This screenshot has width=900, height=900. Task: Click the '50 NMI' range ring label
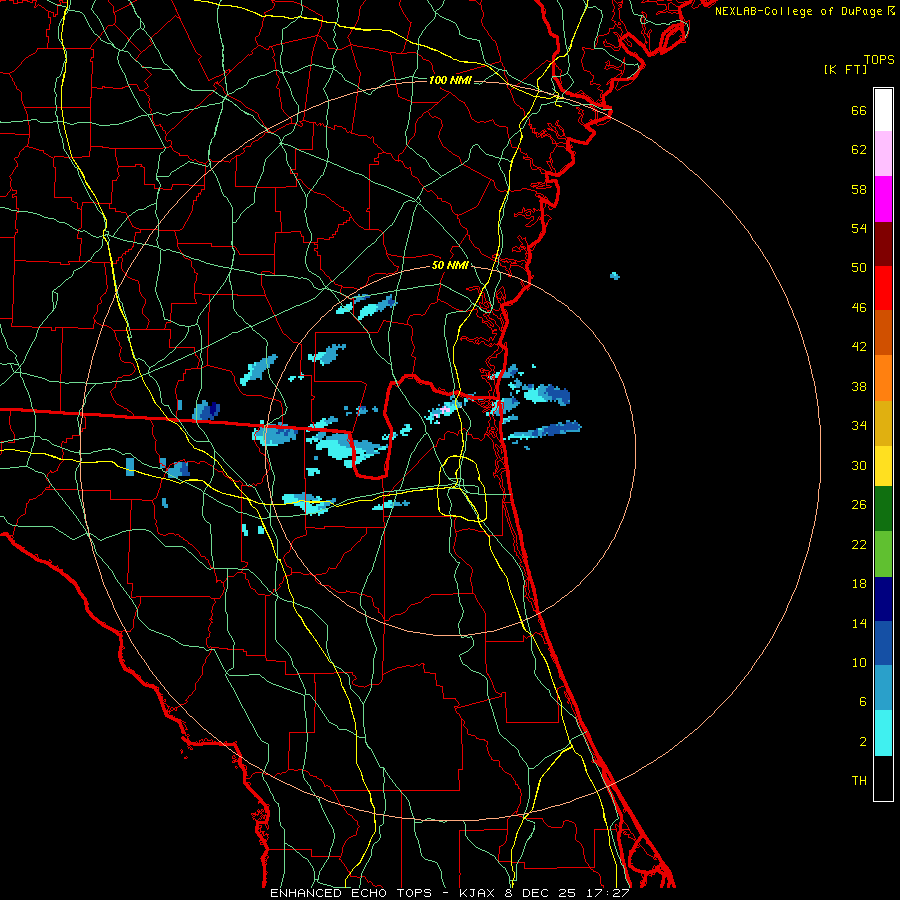click(x=450, y=266)
